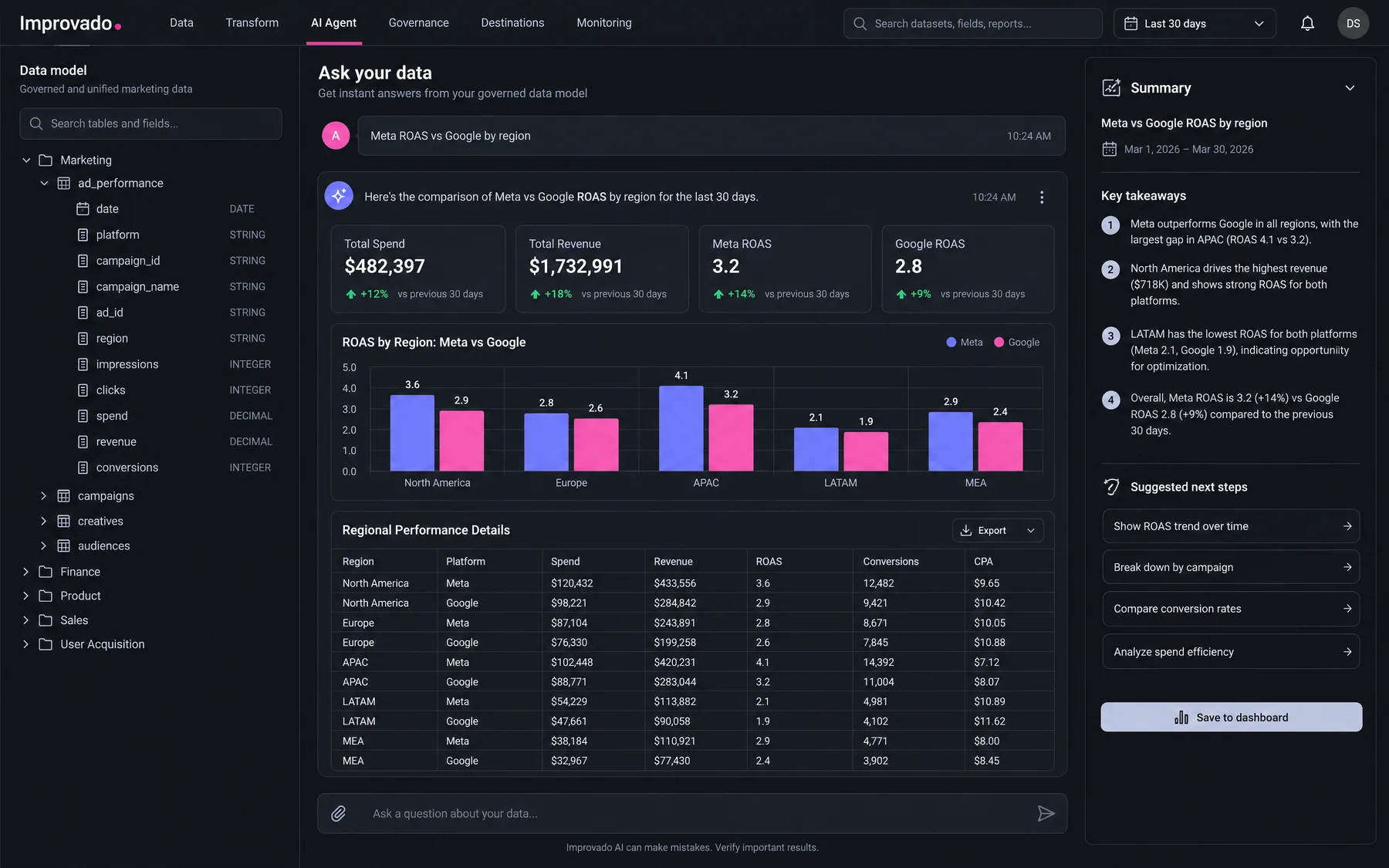The height and width of the screenshot is (868, 1389).
Task: Open the Monitoring tab
Action: [x=604, y=23]
